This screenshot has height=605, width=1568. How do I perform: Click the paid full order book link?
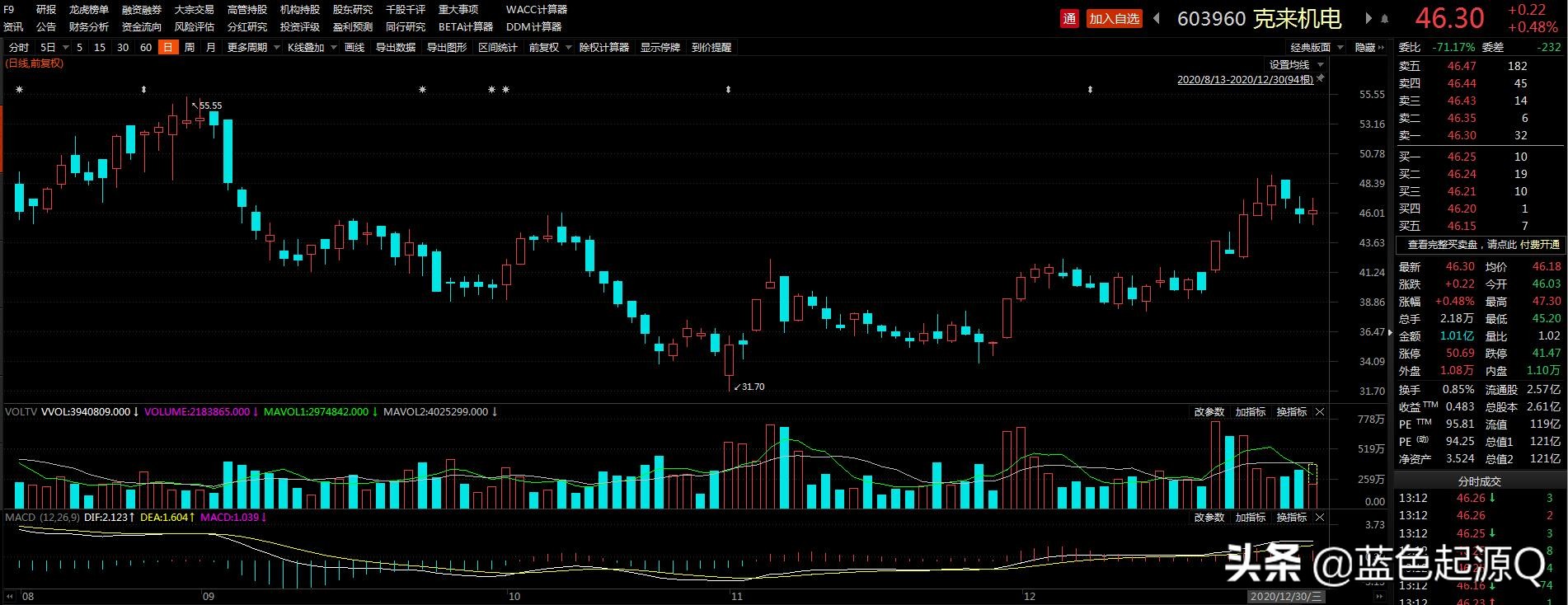click(x=1482, y=245)
